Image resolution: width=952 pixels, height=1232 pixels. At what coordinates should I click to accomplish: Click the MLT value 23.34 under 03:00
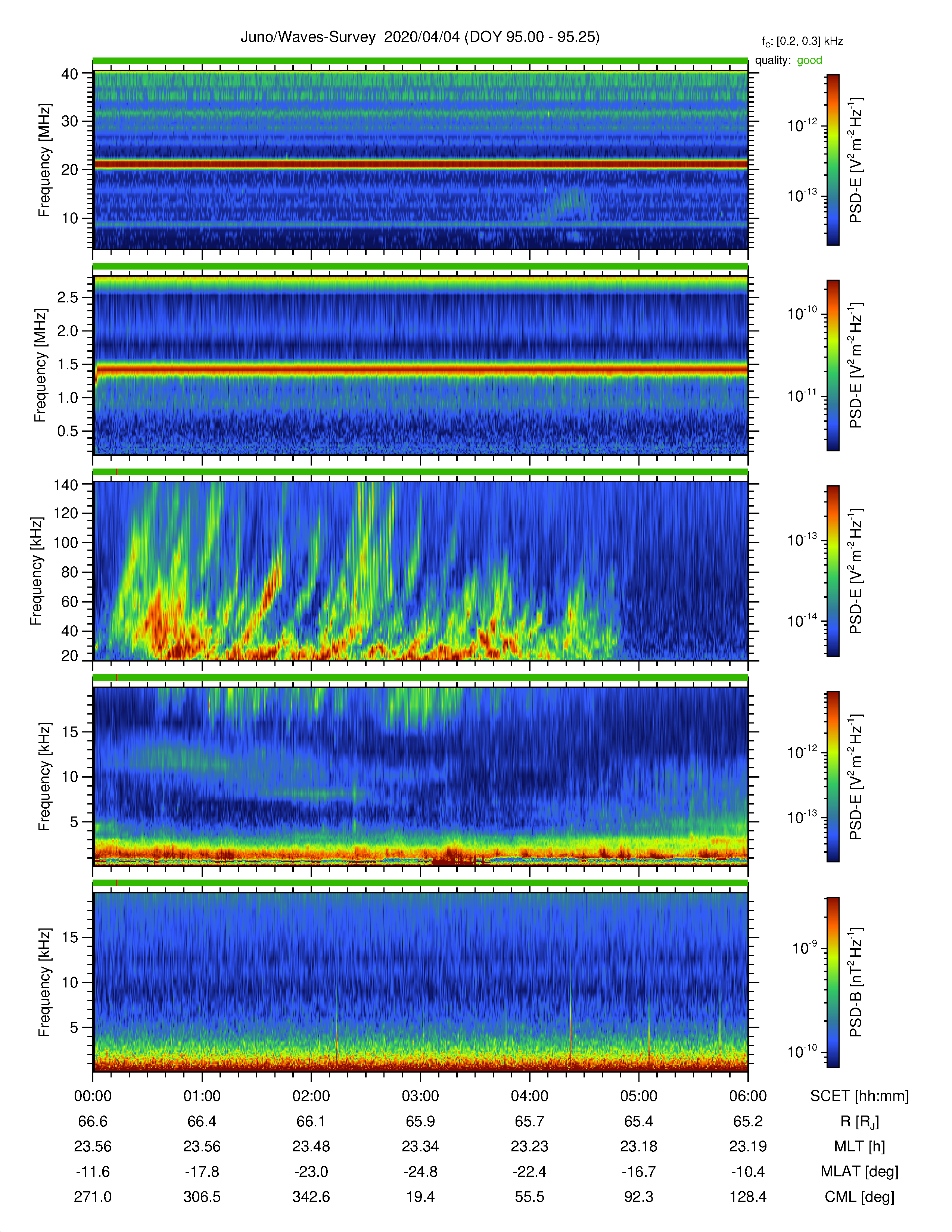tap(420, 1146)
